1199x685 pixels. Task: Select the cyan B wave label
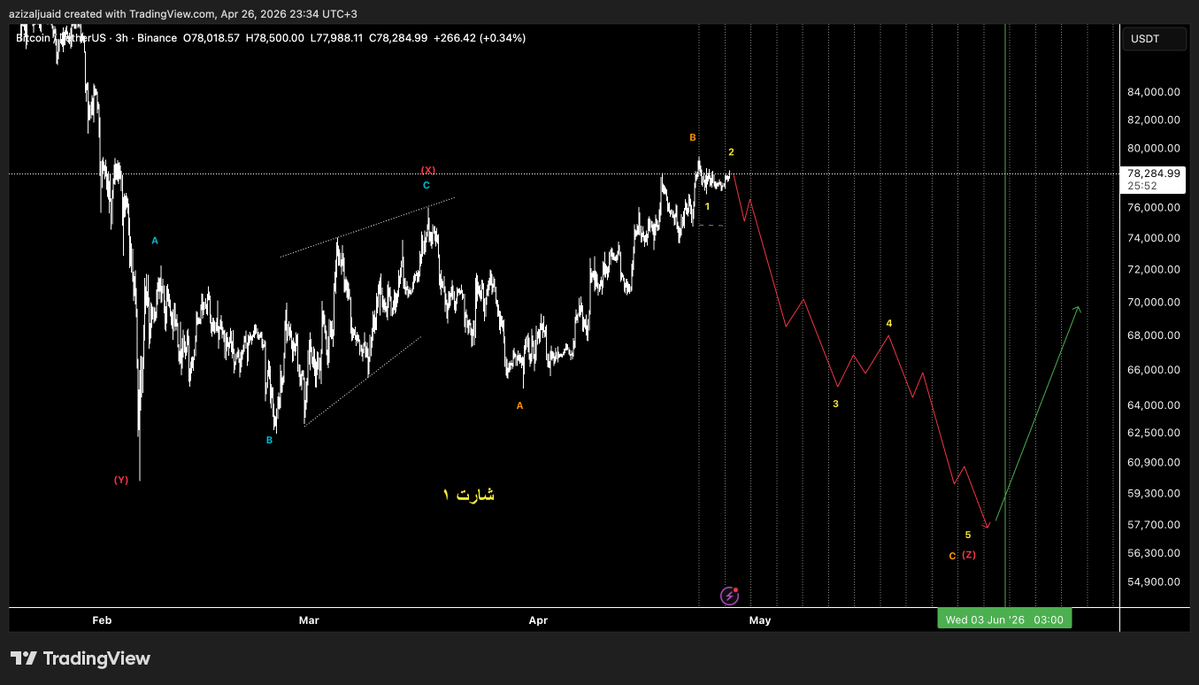pos(269,440)
